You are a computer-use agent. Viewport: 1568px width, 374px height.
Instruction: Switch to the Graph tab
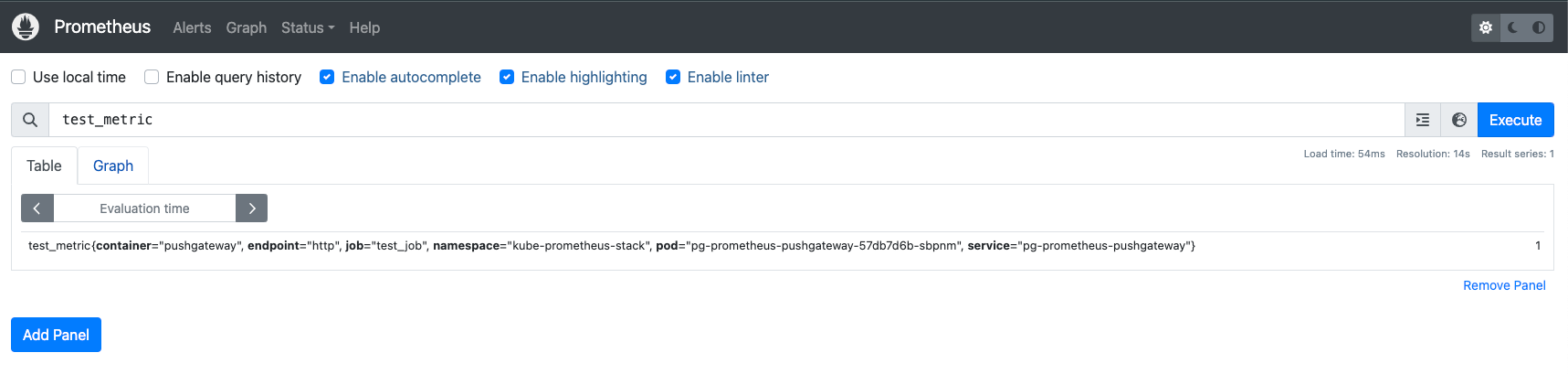point(113,166)
